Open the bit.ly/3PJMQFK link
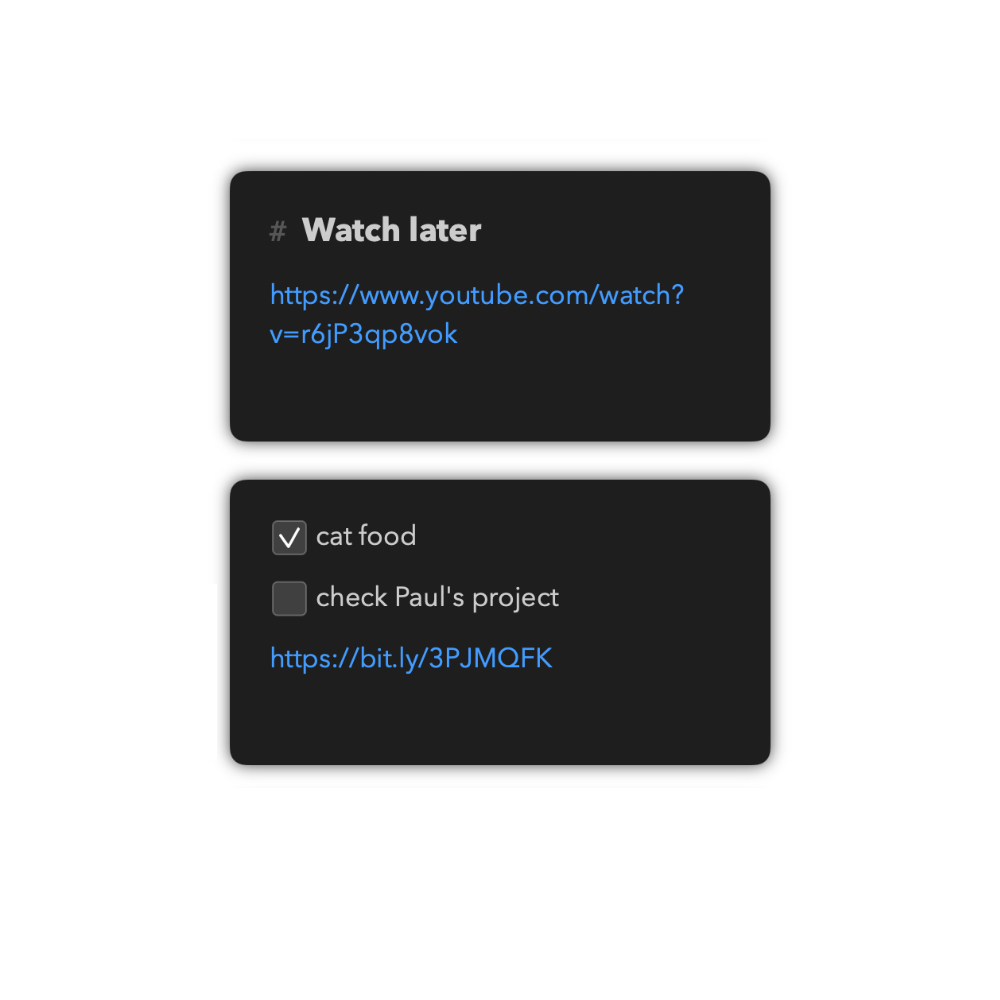Image resolution: width=1000 pixels, height=1000 pixels. point(411,659)
